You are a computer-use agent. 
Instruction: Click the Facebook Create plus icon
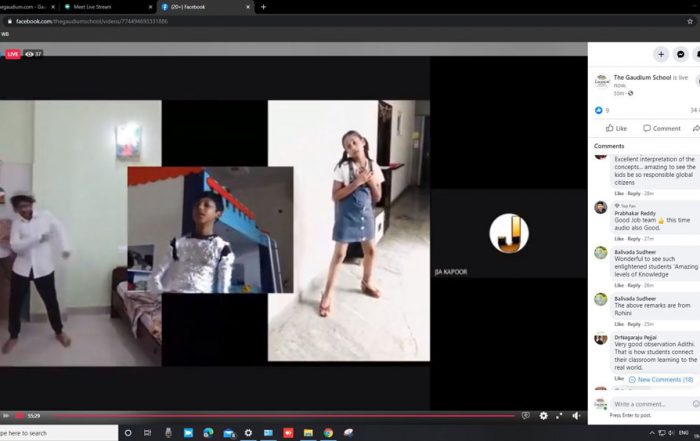click(x=661, y=54)
